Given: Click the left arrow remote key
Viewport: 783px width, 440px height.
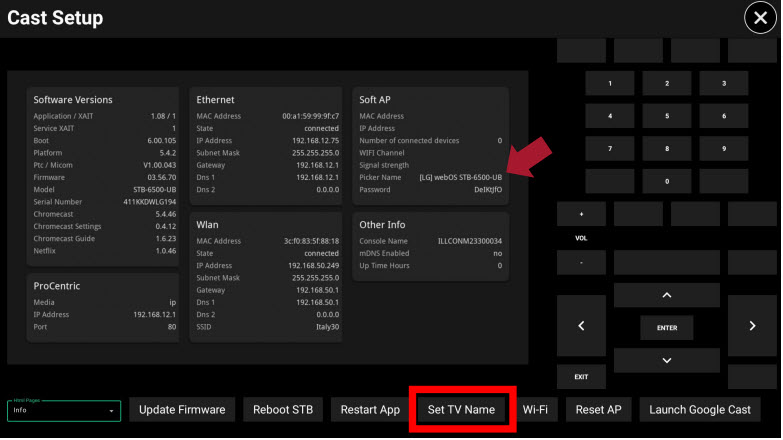Looking at the screenshot, I should (581, 326).
